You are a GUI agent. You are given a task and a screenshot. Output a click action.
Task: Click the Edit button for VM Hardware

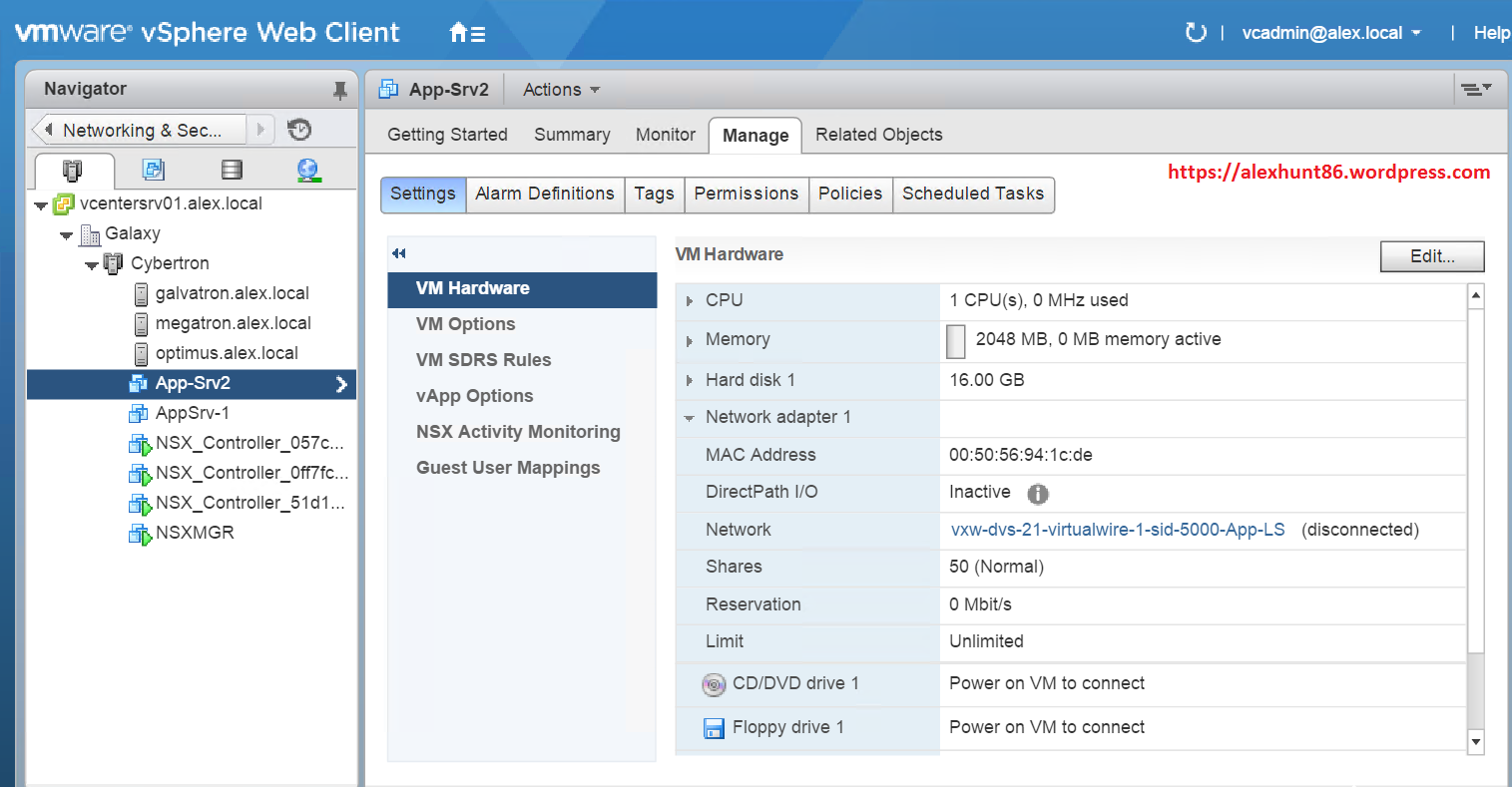1431,256
